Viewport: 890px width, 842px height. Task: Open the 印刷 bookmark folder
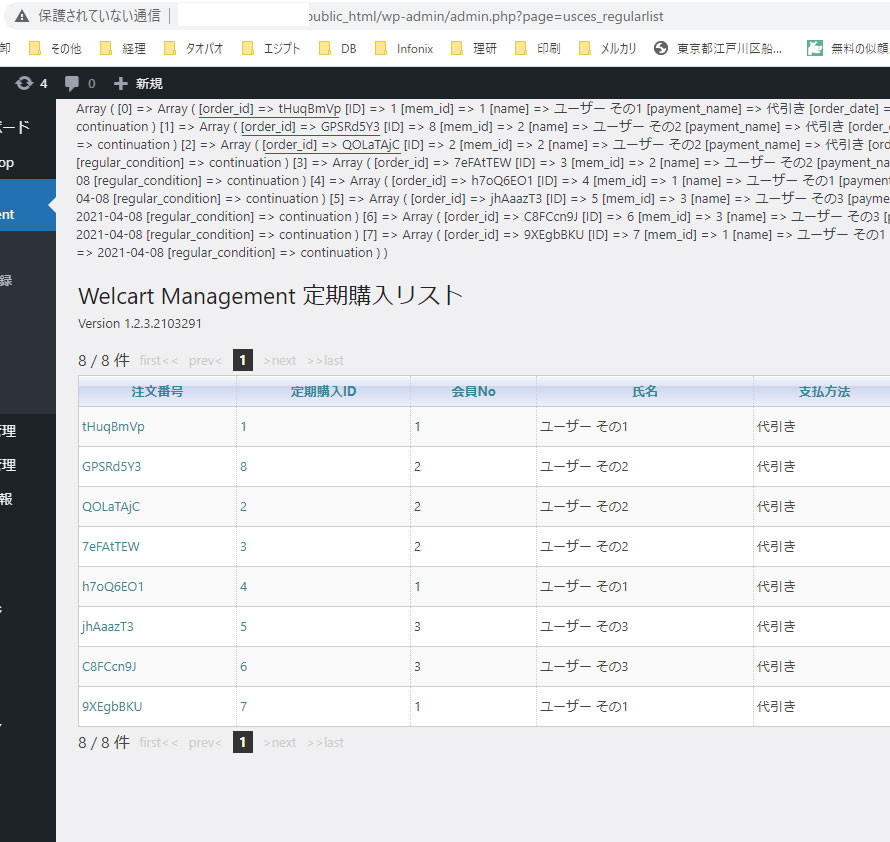click(x=538, y=49)
